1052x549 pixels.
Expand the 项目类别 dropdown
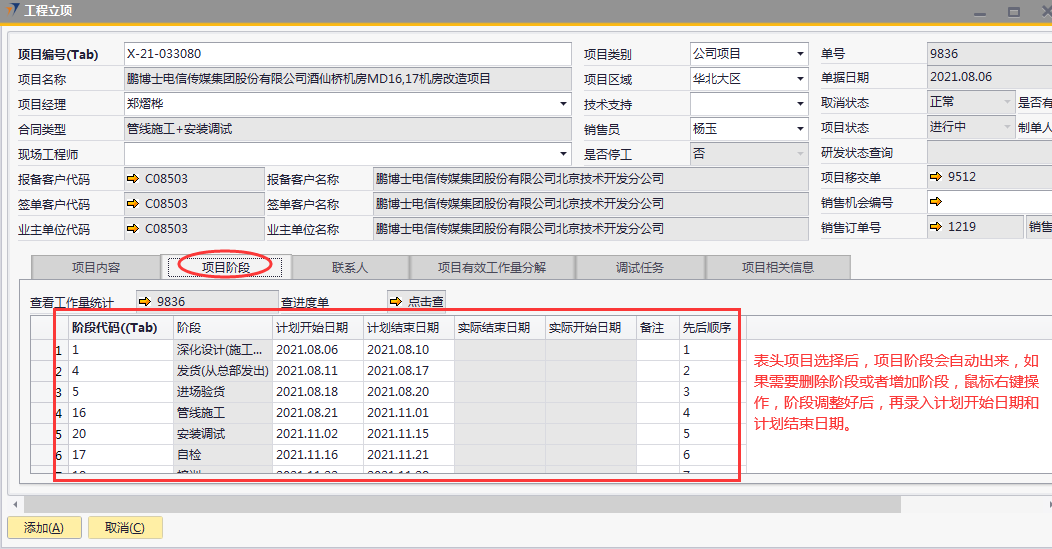tap(800, 54)
